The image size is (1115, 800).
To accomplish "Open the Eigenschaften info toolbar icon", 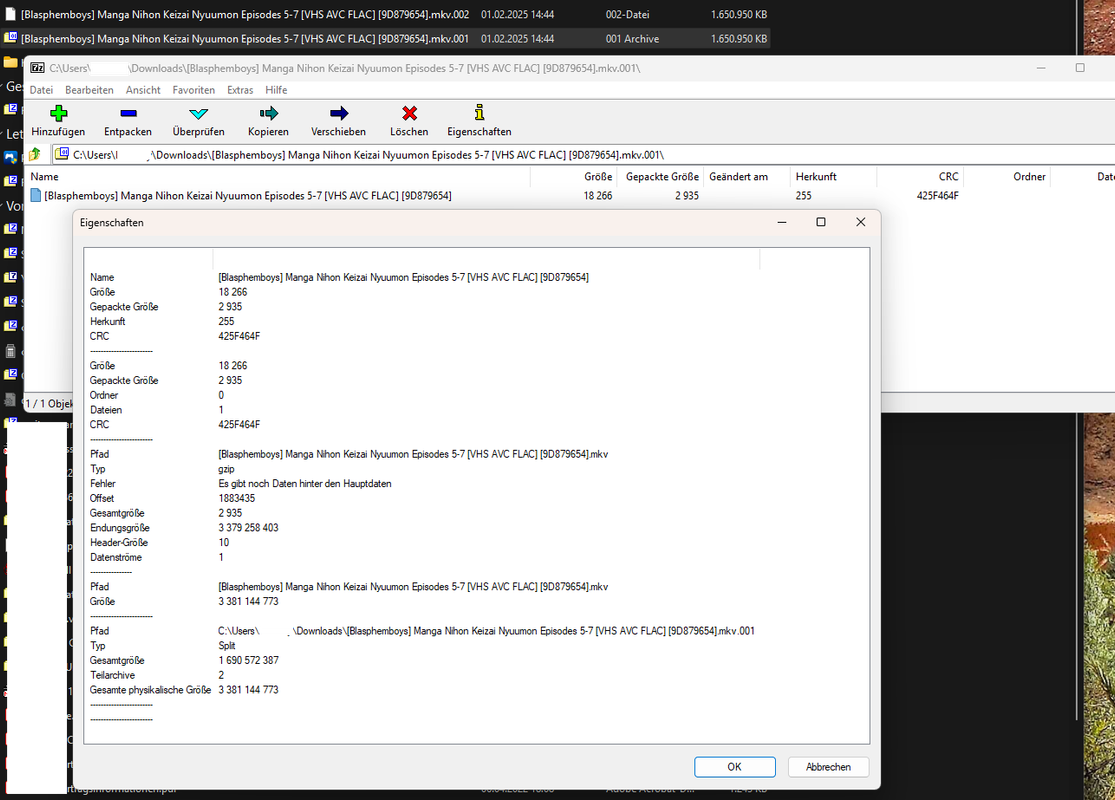I will 479,112.
